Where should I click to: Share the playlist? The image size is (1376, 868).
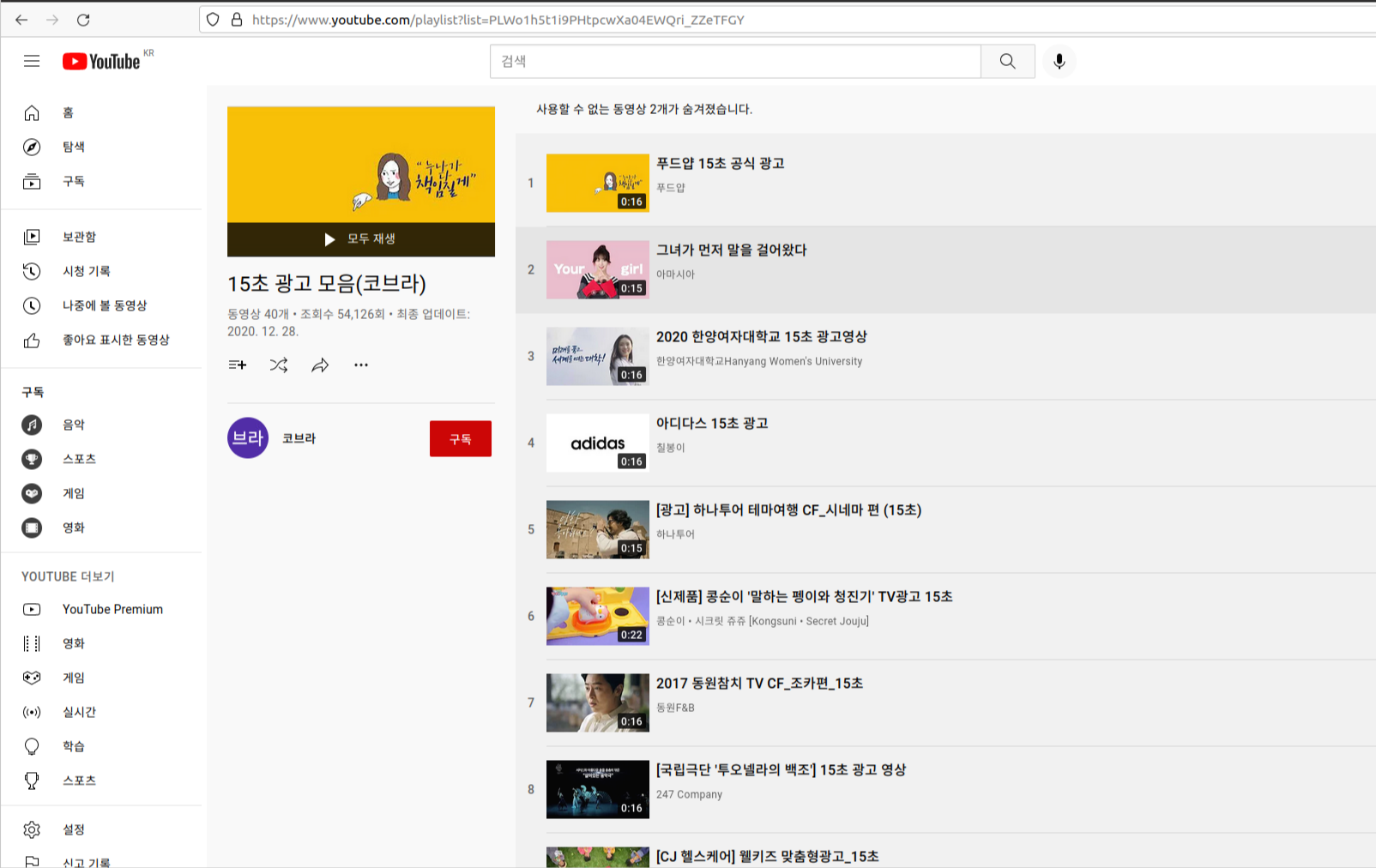pyautogui.click(x=320, y=365)
